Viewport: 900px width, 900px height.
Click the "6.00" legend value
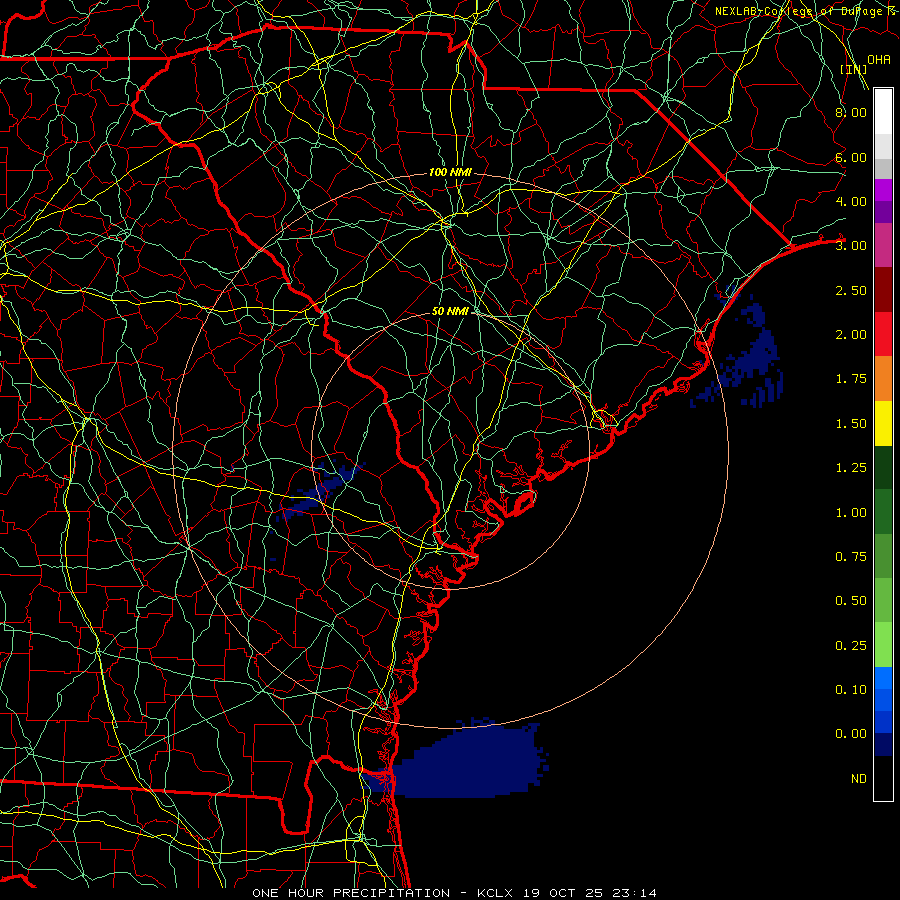[x=851, y=157]
